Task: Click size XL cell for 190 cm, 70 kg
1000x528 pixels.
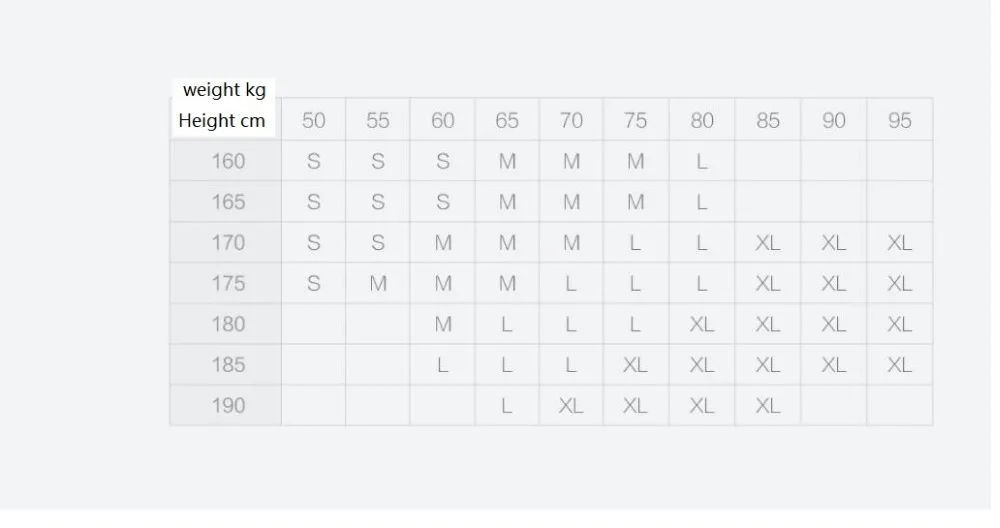Action: point(571,405)
